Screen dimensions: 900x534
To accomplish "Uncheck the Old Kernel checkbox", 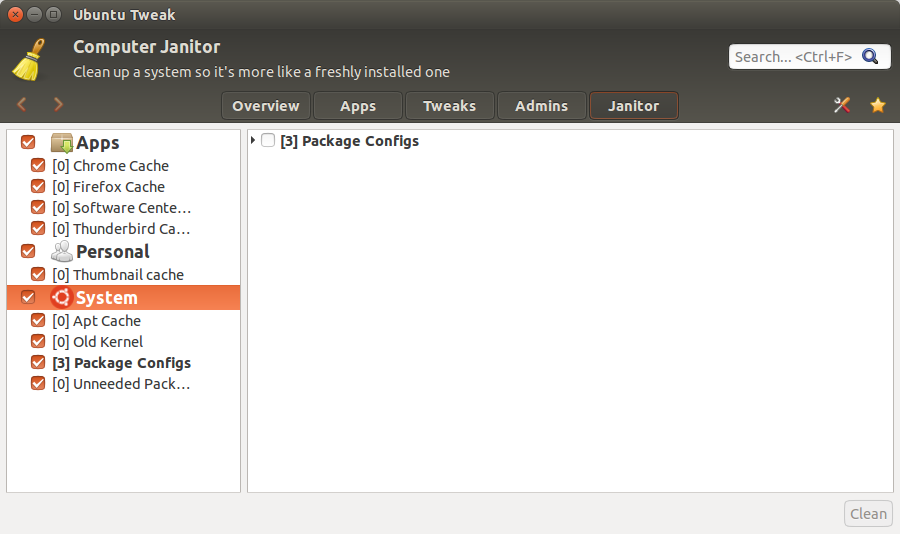I will point(38,342).
